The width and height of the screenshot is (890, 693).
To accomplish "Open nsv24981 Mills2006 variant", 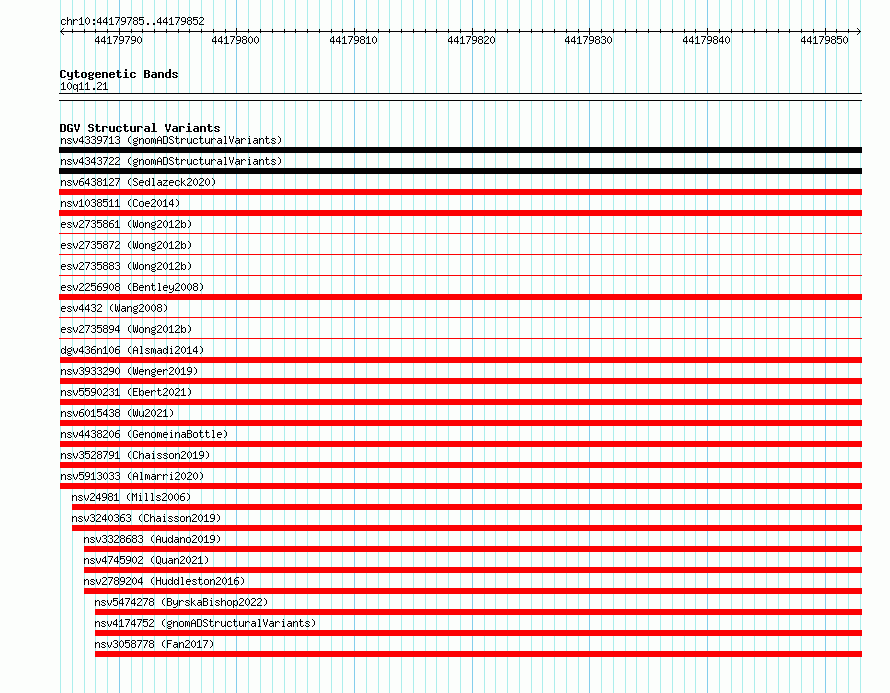I will pyautogui.click(x=131, y=497).
